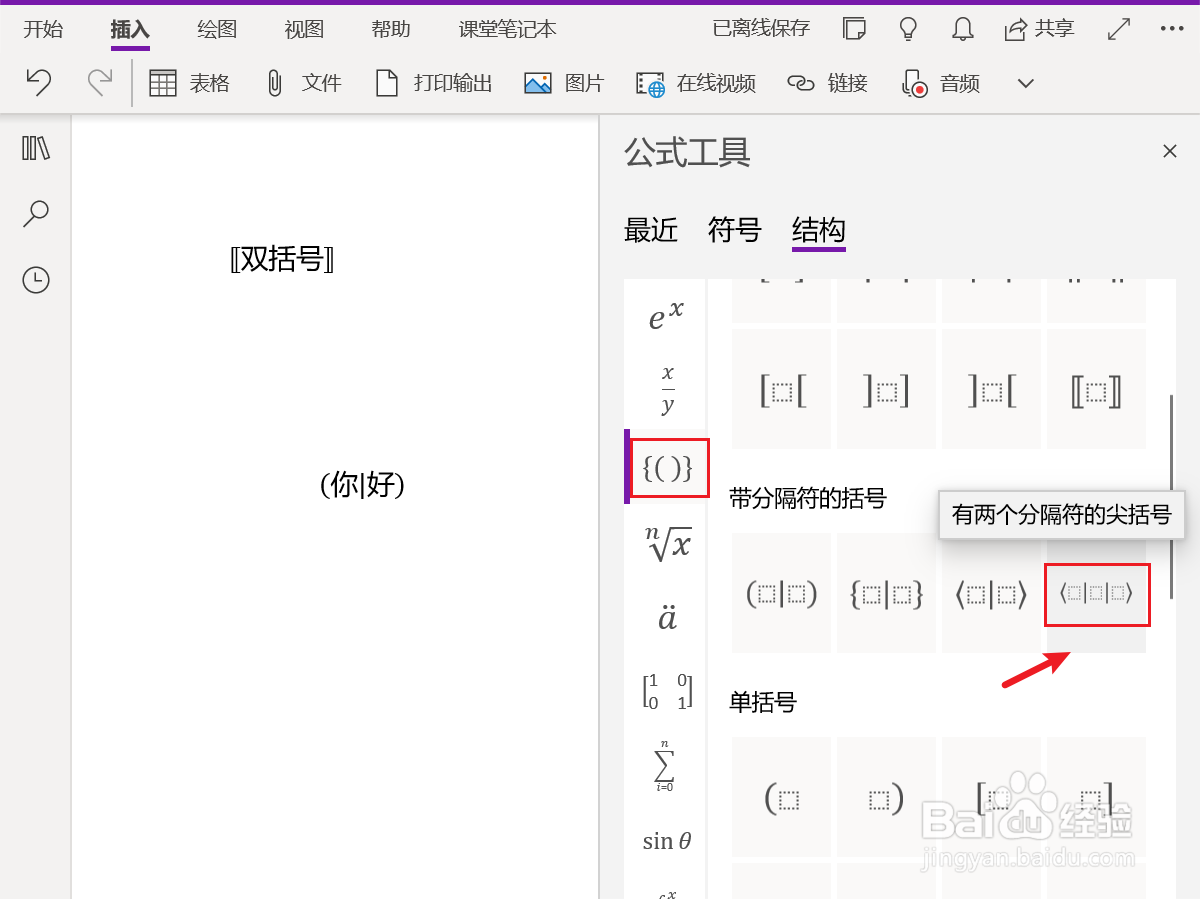
Task: Choose the x/y fraction structure category
Action: pos(667,390)
